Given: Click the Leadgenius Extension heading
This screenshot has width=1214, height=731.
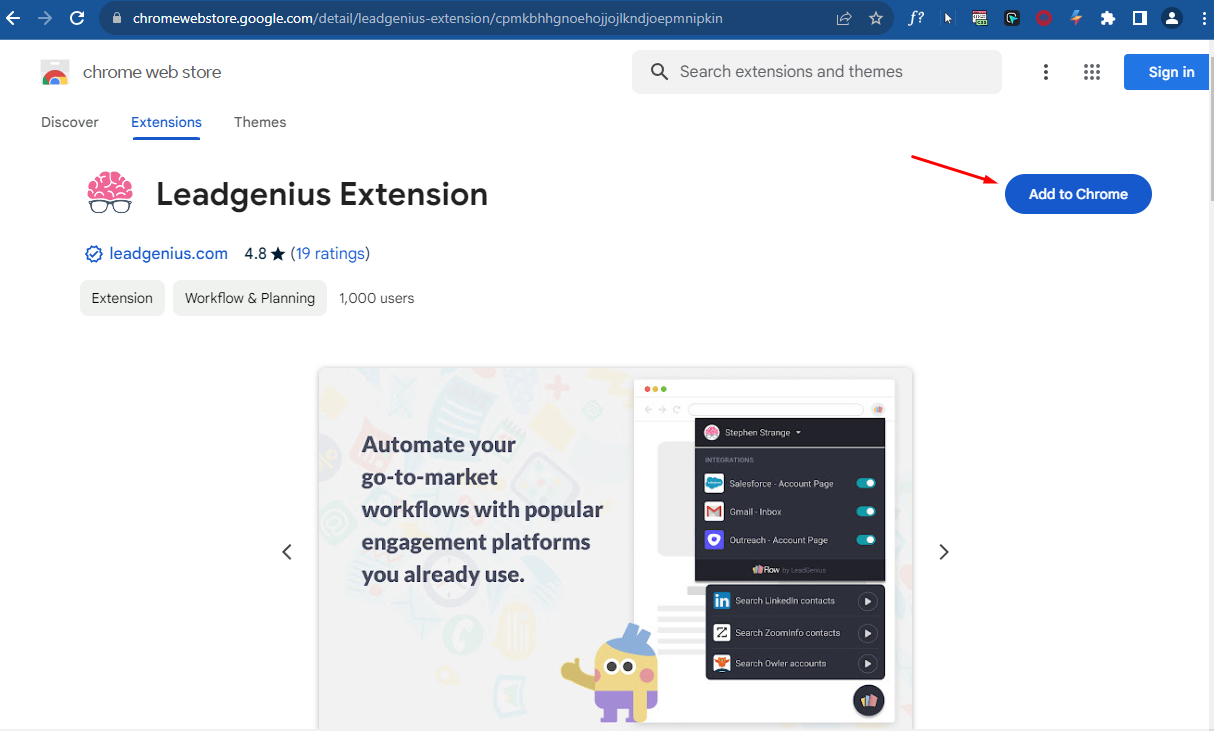Looking at the screenshot, I should 322,194.
